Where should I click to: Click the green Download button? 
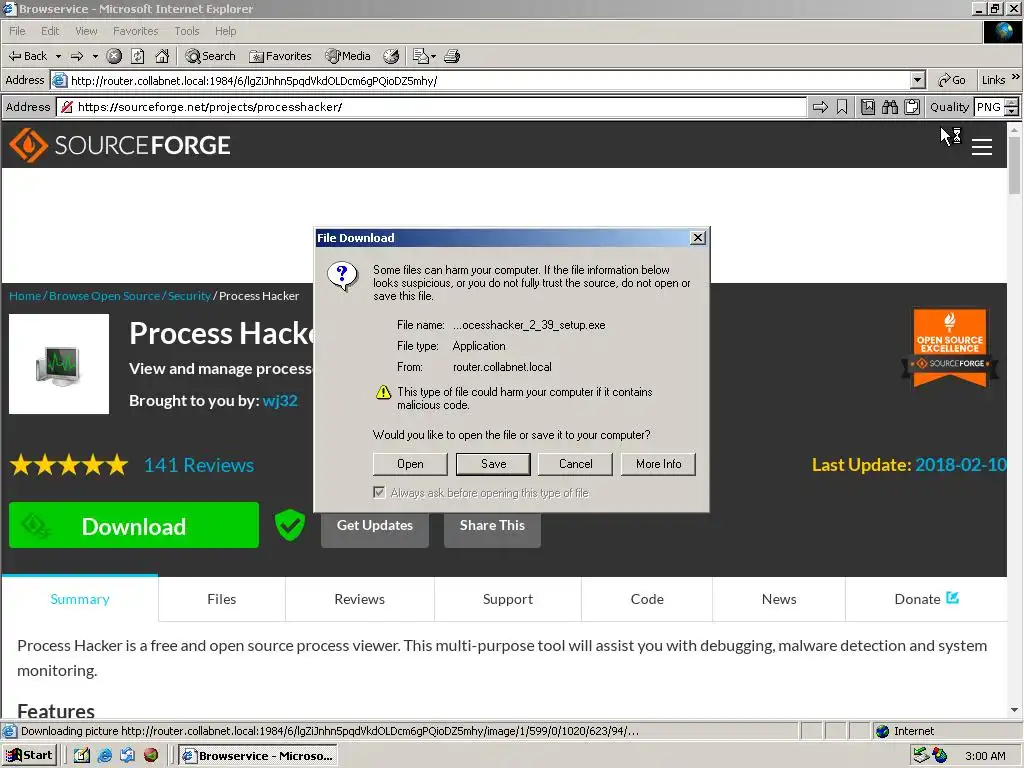click(134, 525)
